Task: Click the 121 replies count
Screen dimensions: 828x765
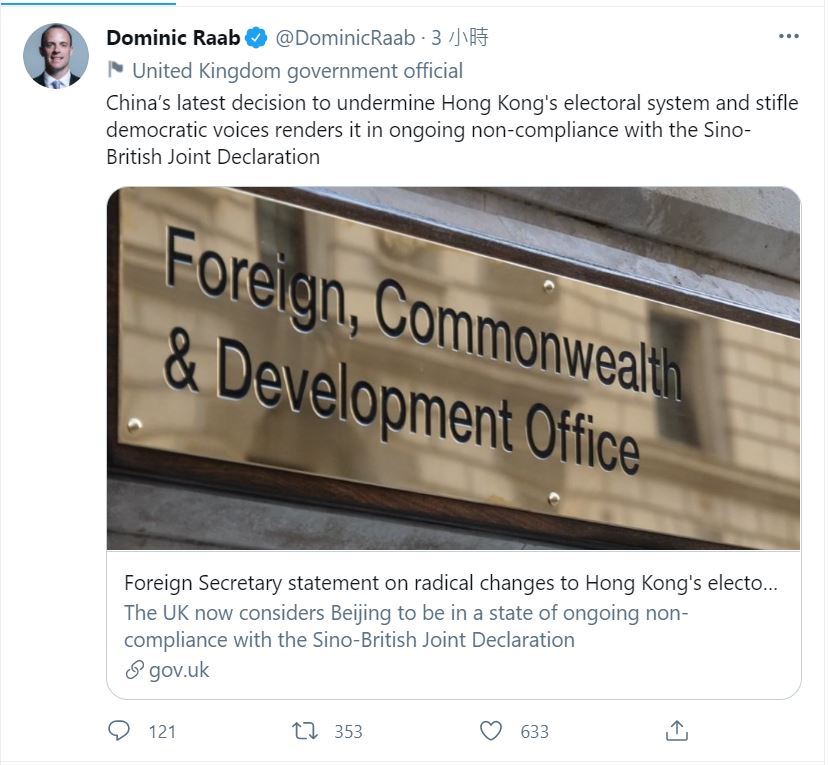Action: click(162, 732)
